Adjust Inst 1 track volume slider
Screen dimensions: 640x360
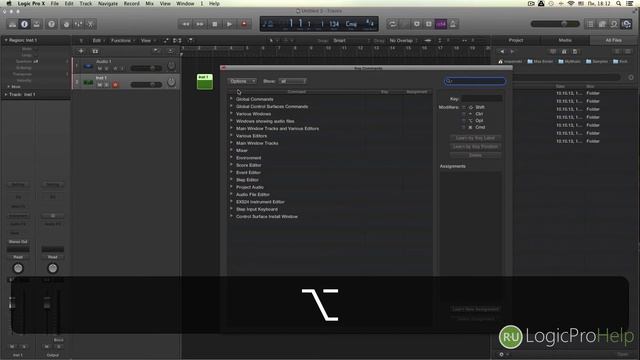pos(146,84)
